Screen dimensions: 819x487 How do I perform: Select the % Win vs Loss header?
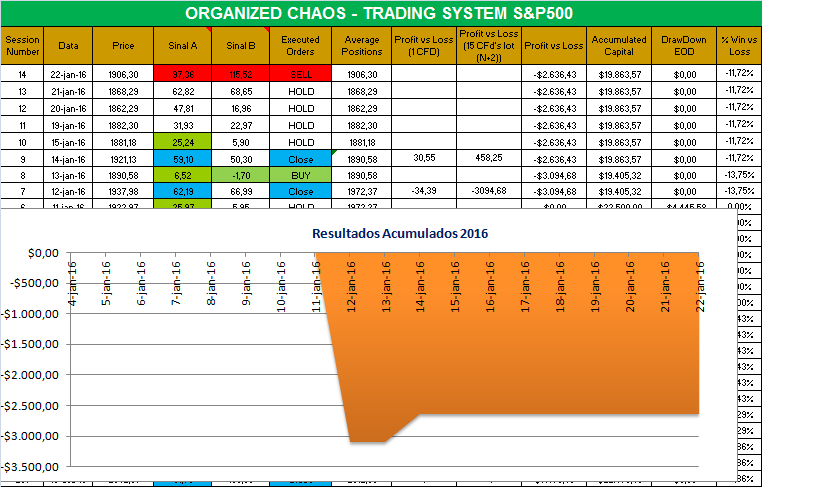739,45
